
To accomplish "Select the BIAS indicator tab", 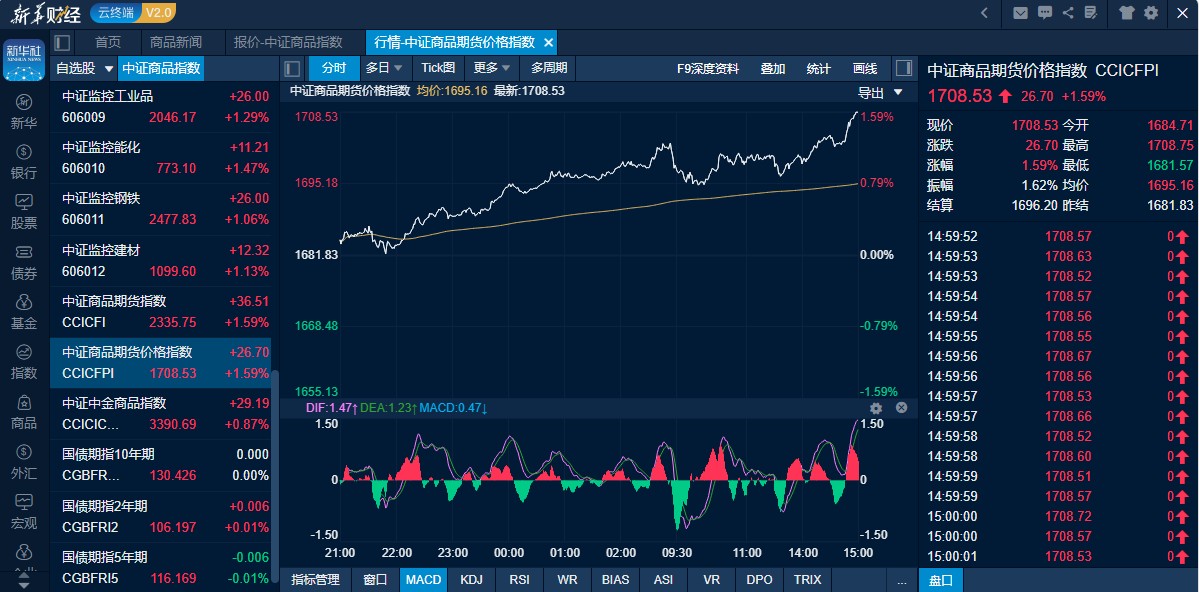I will [616, 580].
